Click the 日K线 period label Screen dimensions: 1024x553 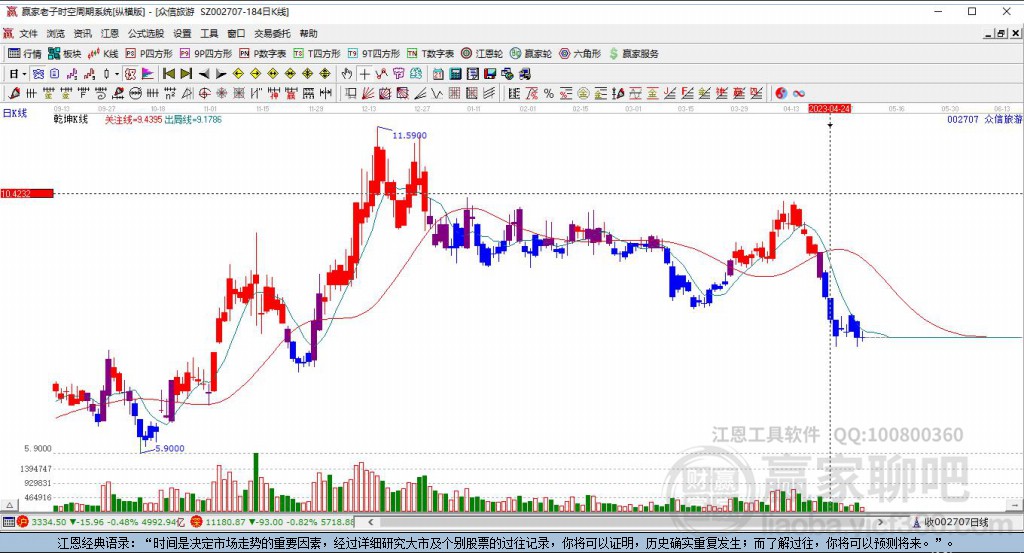point(15,113)
